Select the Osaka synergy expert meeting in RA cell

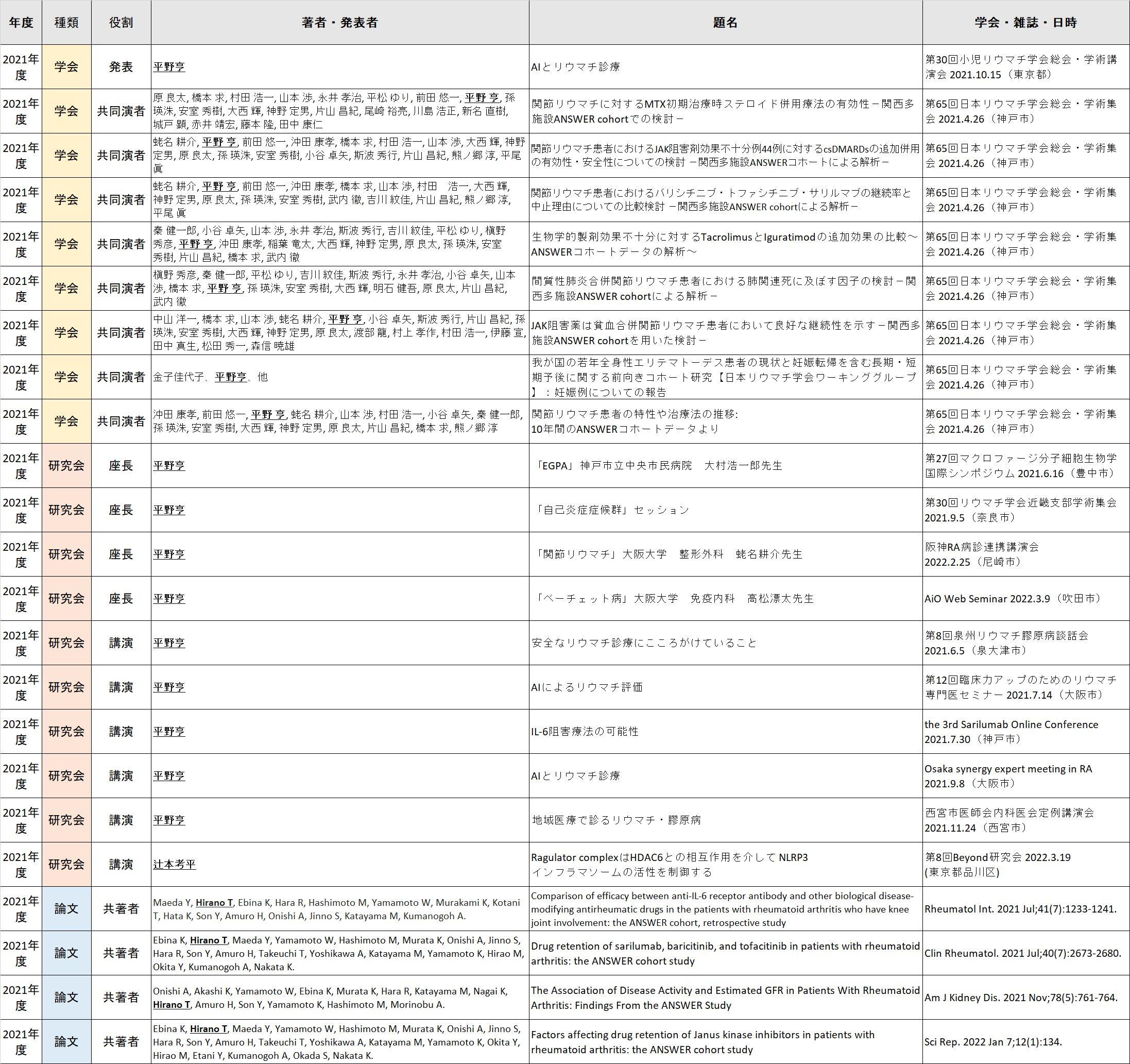1025,776
